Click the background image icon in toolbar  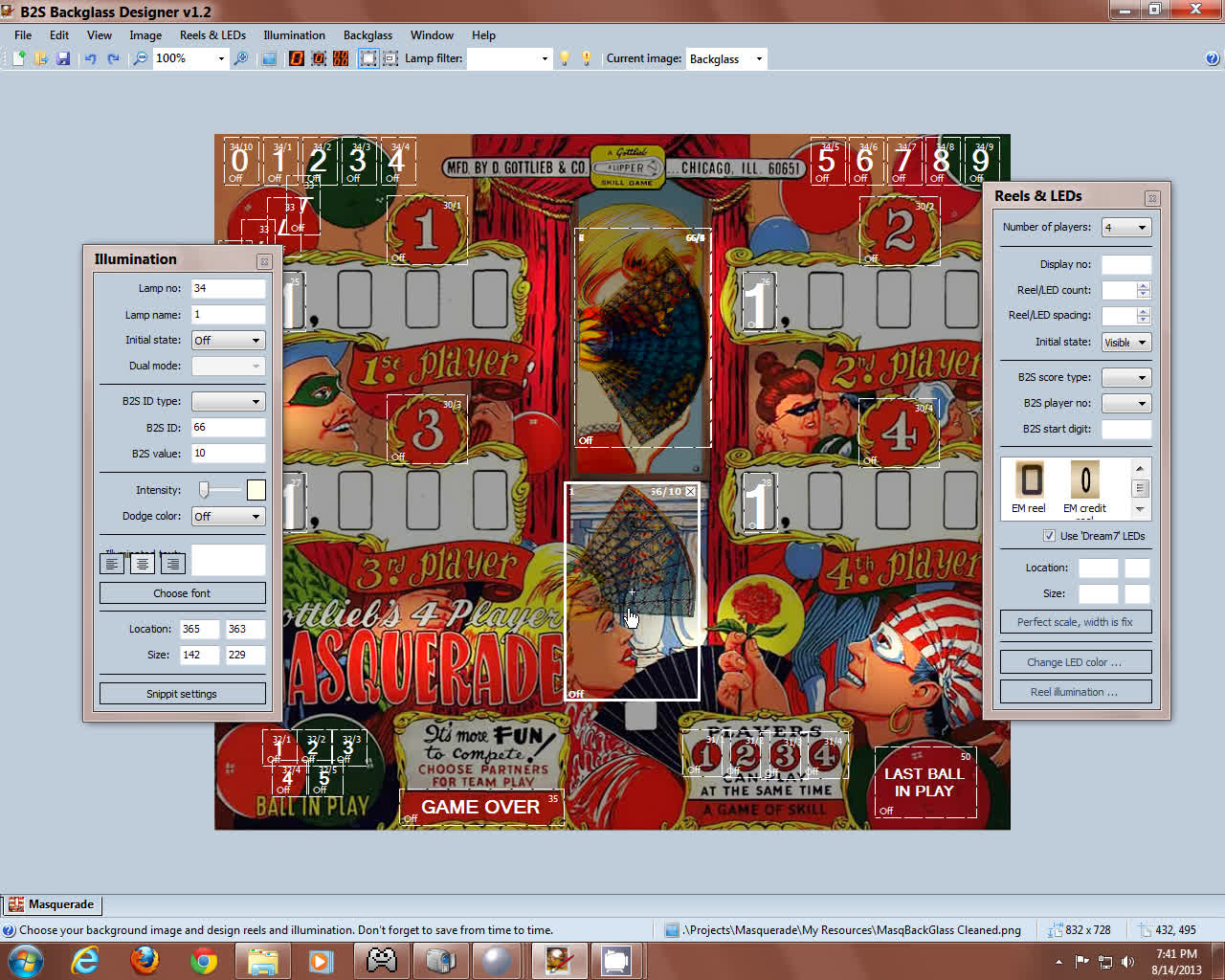pyautogui.click(x=269, y=58)
